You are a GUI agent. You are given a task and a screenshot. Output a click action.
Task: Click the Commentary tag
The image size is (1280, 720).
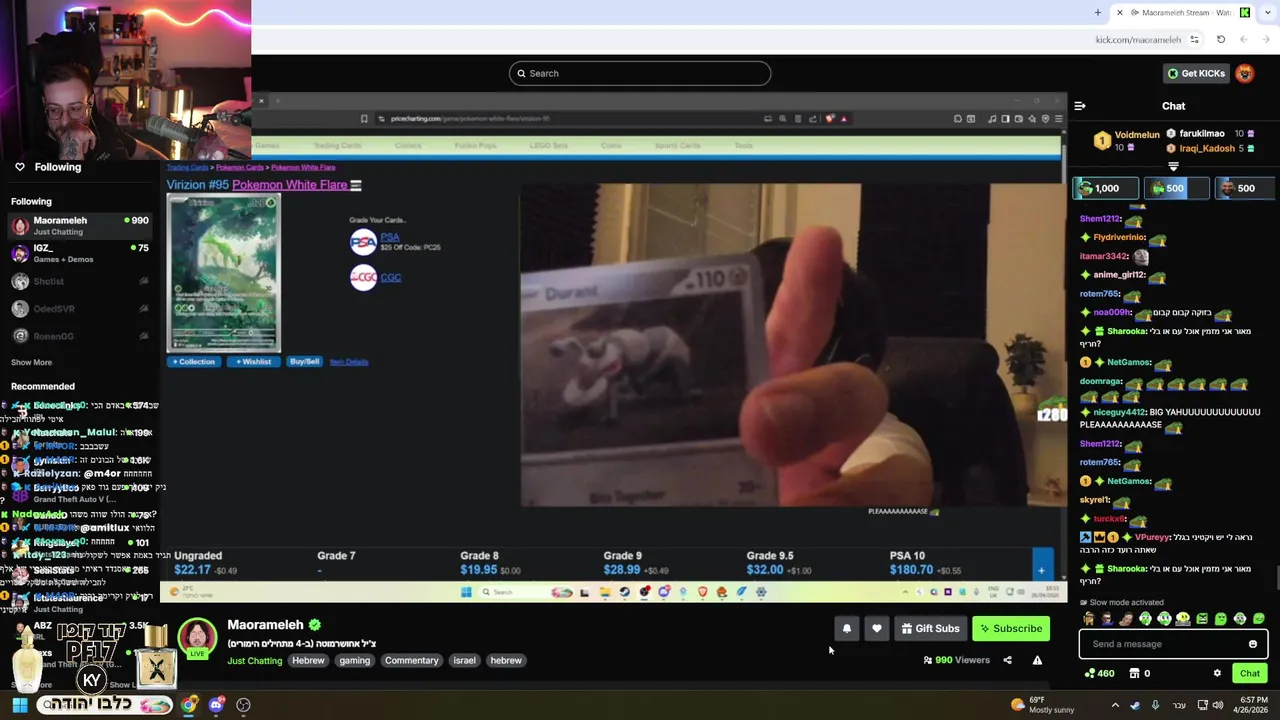pos(411,660)
